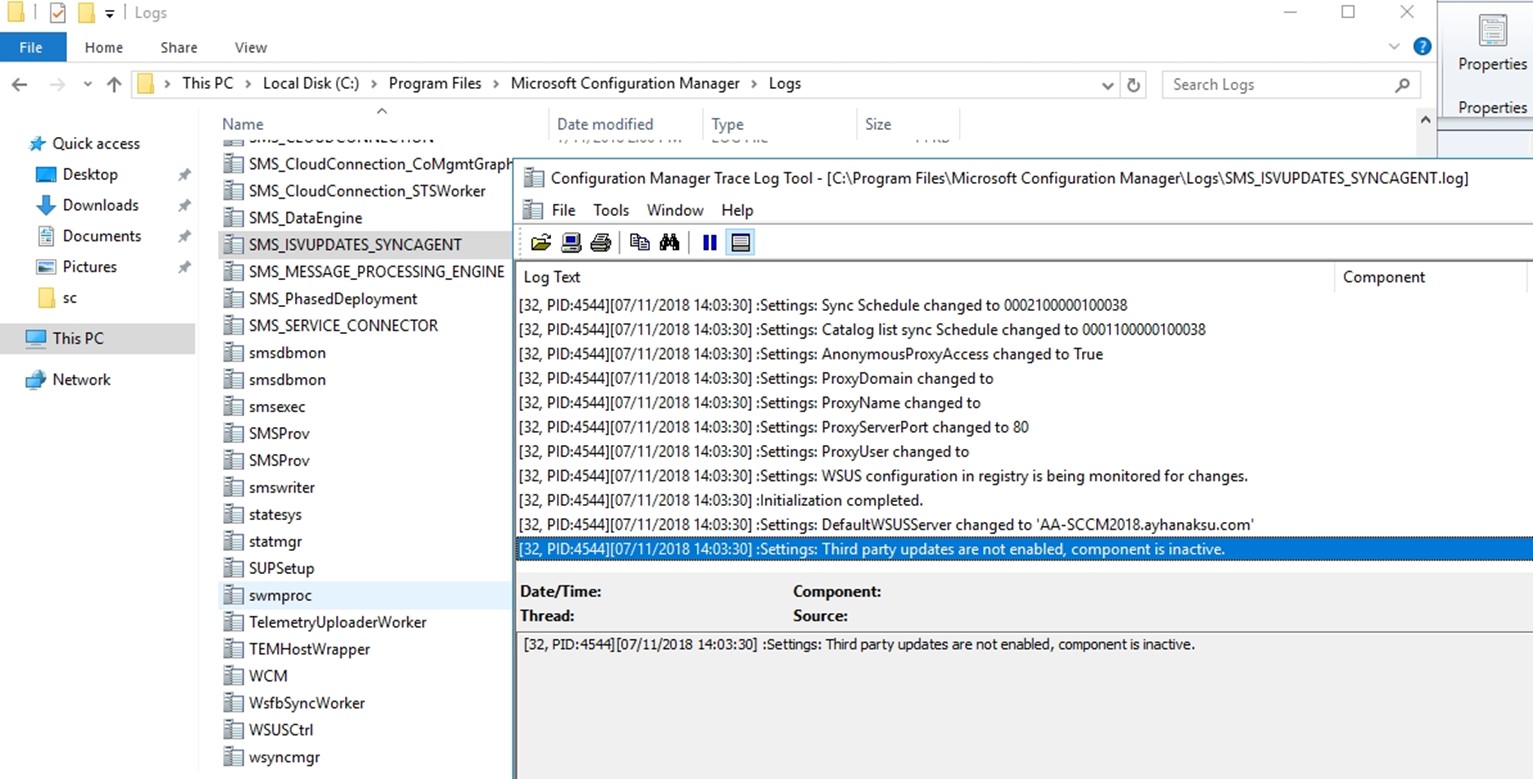Screen dimensions: 1533x779
Task: Sort files by Name column header
Action: pos(243,125)
